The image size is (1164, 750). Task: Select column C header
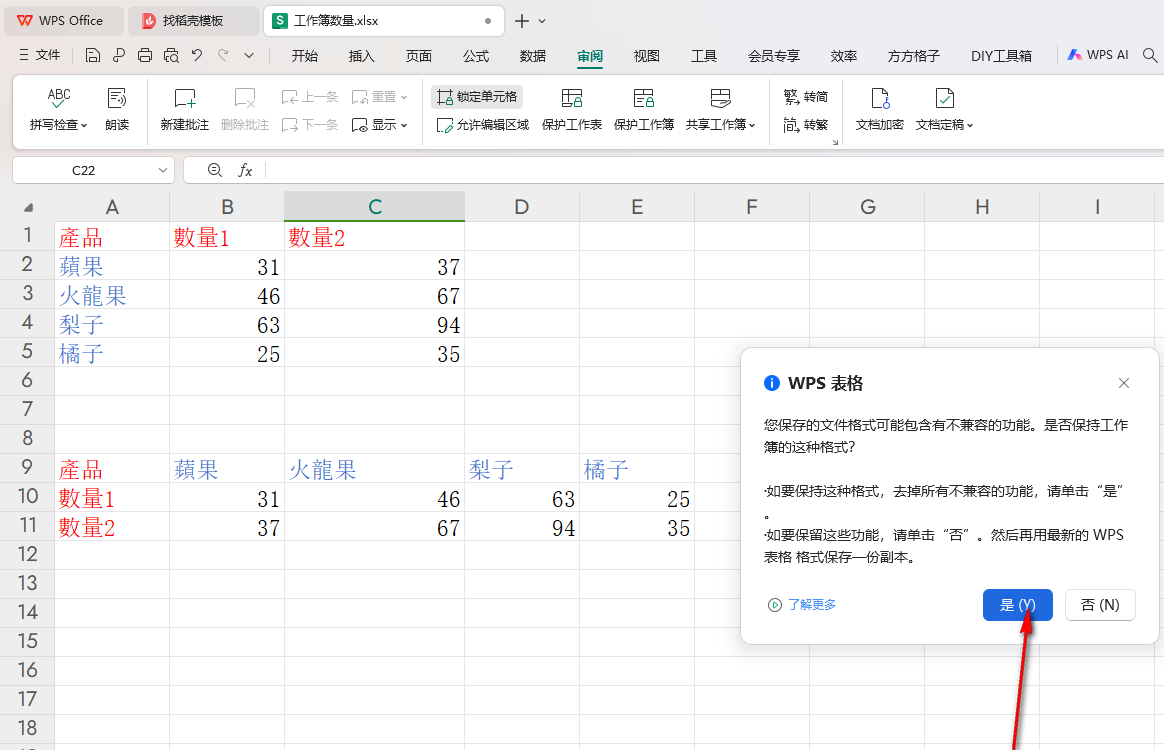click(x=374, y=206)
